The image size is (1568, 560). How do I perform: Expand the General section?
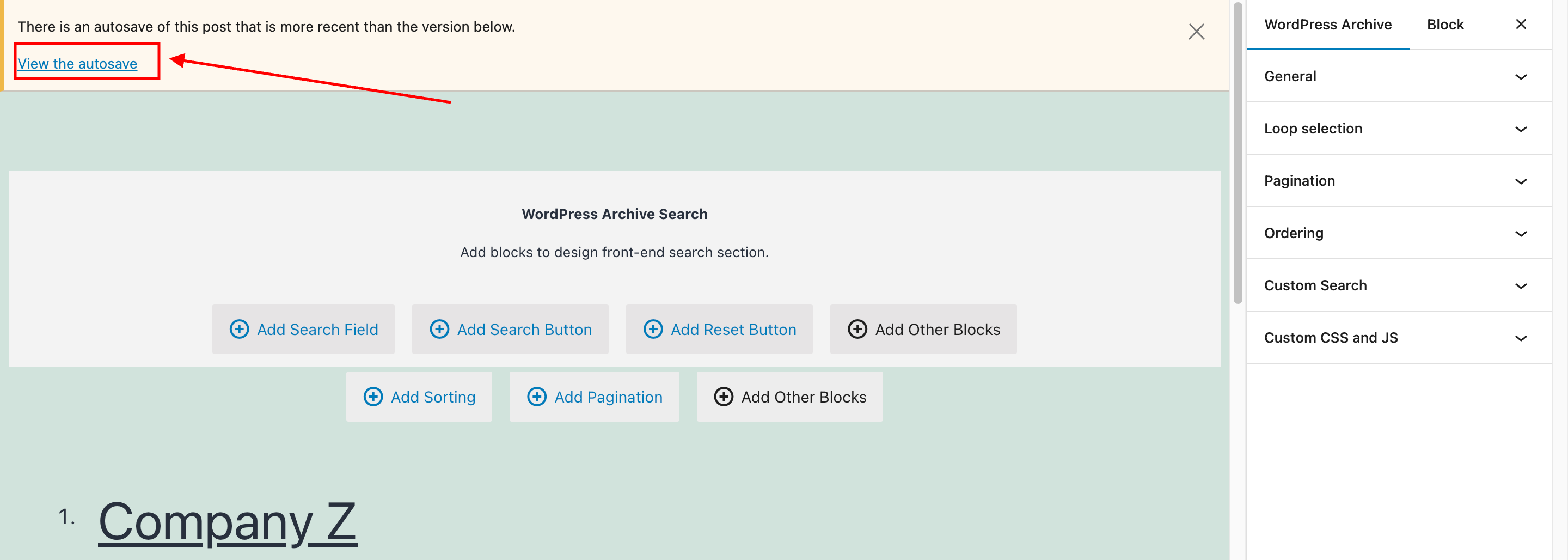point(1398,76)
